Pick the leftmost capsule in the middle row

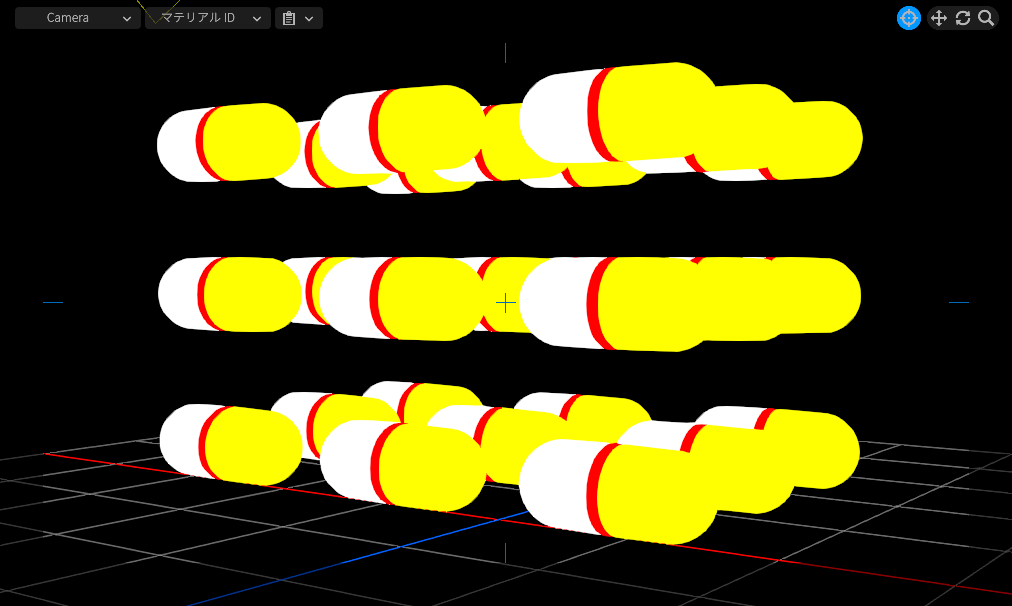point(230,294)
